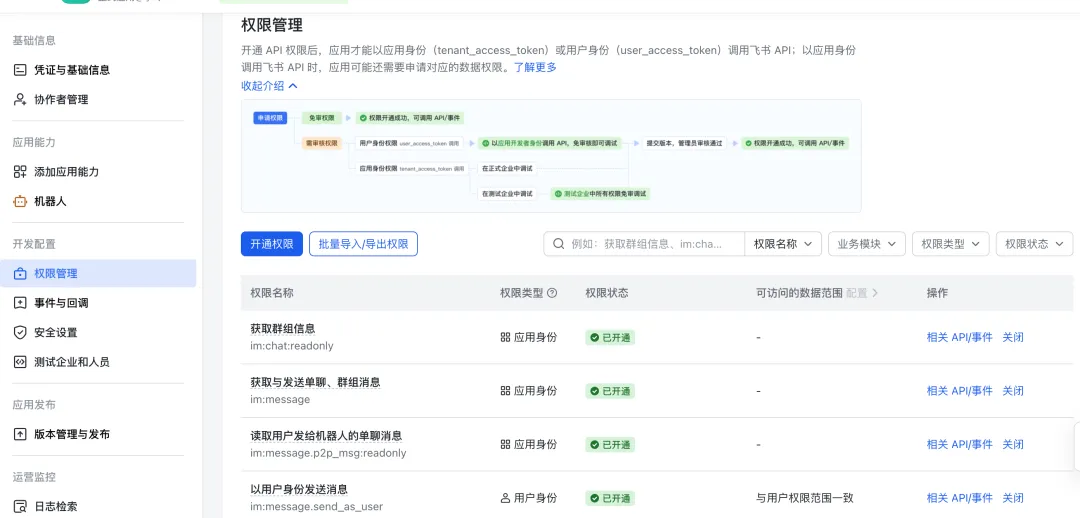1080x518 pixels.
Task: Open 相关 API/事件 for 获取群组信息
Action: [959, 338]
